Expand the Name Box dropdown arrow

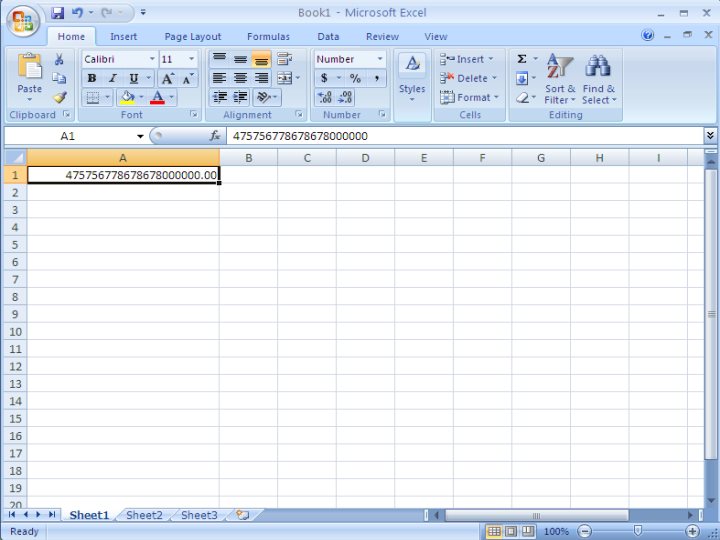[x=140, y=136]
